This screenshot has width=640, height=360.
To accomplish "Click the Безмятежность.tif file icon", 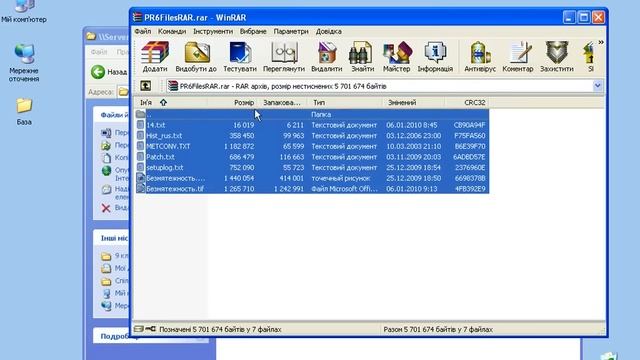I will click(x=140, y=189).
